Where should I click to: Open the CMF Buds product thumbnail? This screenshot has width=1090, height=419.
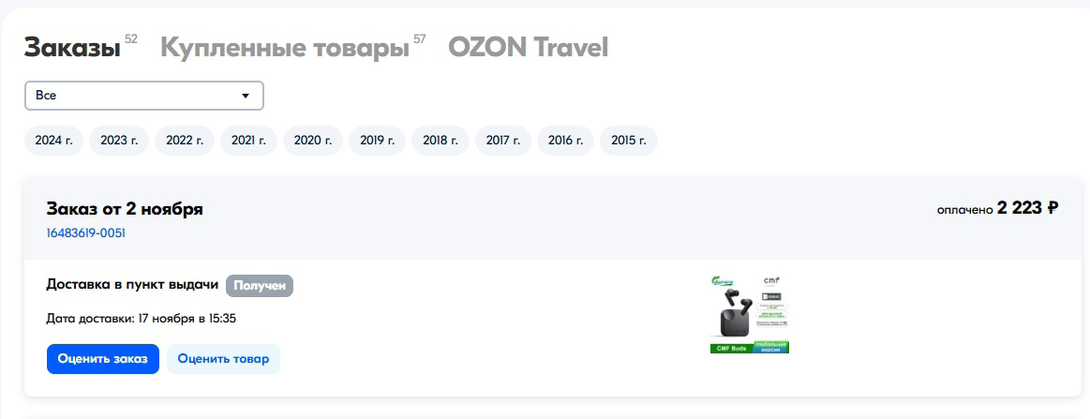(749, 314)
